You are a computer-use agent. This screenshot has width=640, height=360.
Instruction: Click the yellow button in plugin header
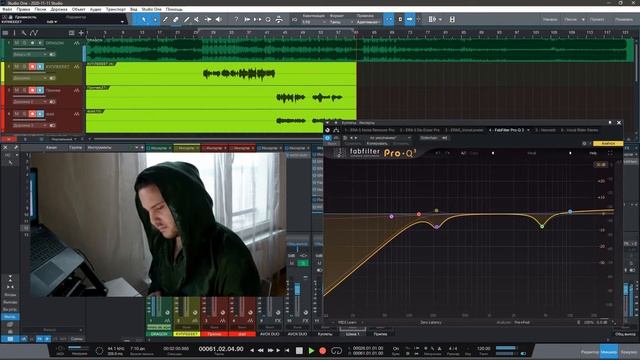coord(608,144)
